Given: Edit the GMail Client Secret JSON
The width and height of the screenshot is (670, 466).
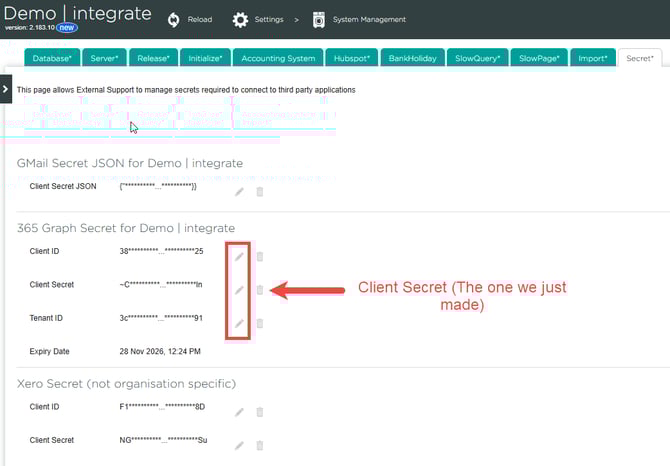Looking at the screenshot, I should (239, 191).
